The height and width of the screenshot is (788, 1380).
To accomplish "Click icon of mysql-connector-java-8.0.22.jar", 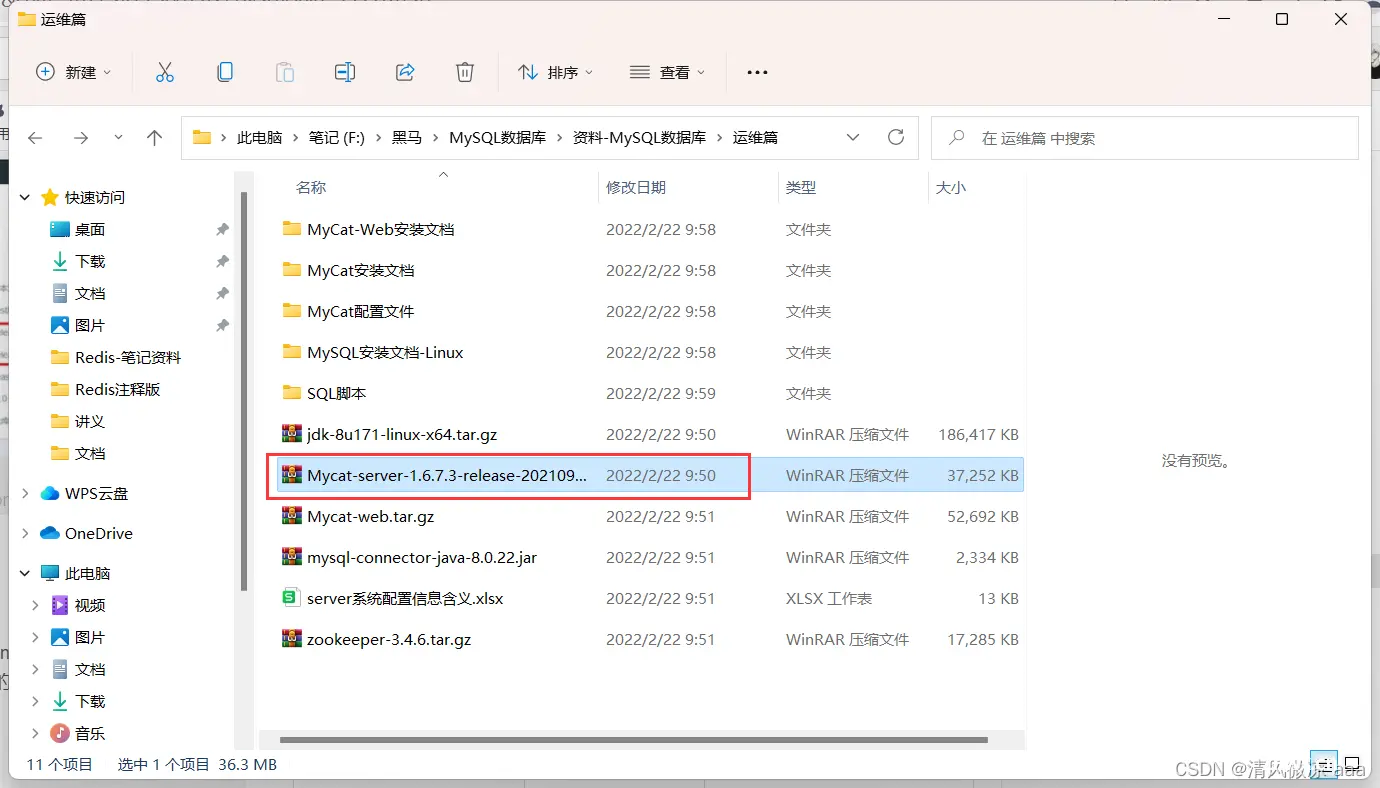I will pos(292,557).
